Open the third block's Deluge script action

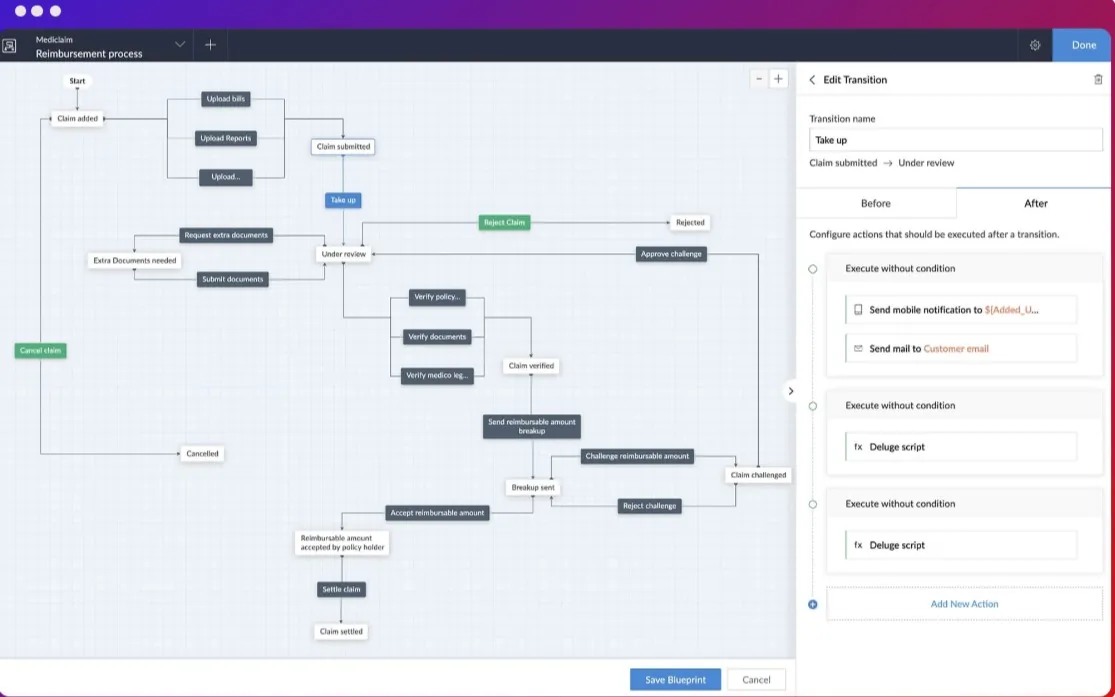point(961,545)
